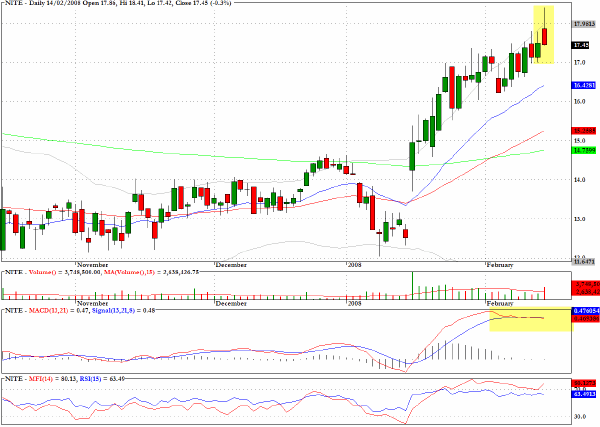Click 2008 label under the price chart
The image size is (600, 427).
[x=354, y=265]
